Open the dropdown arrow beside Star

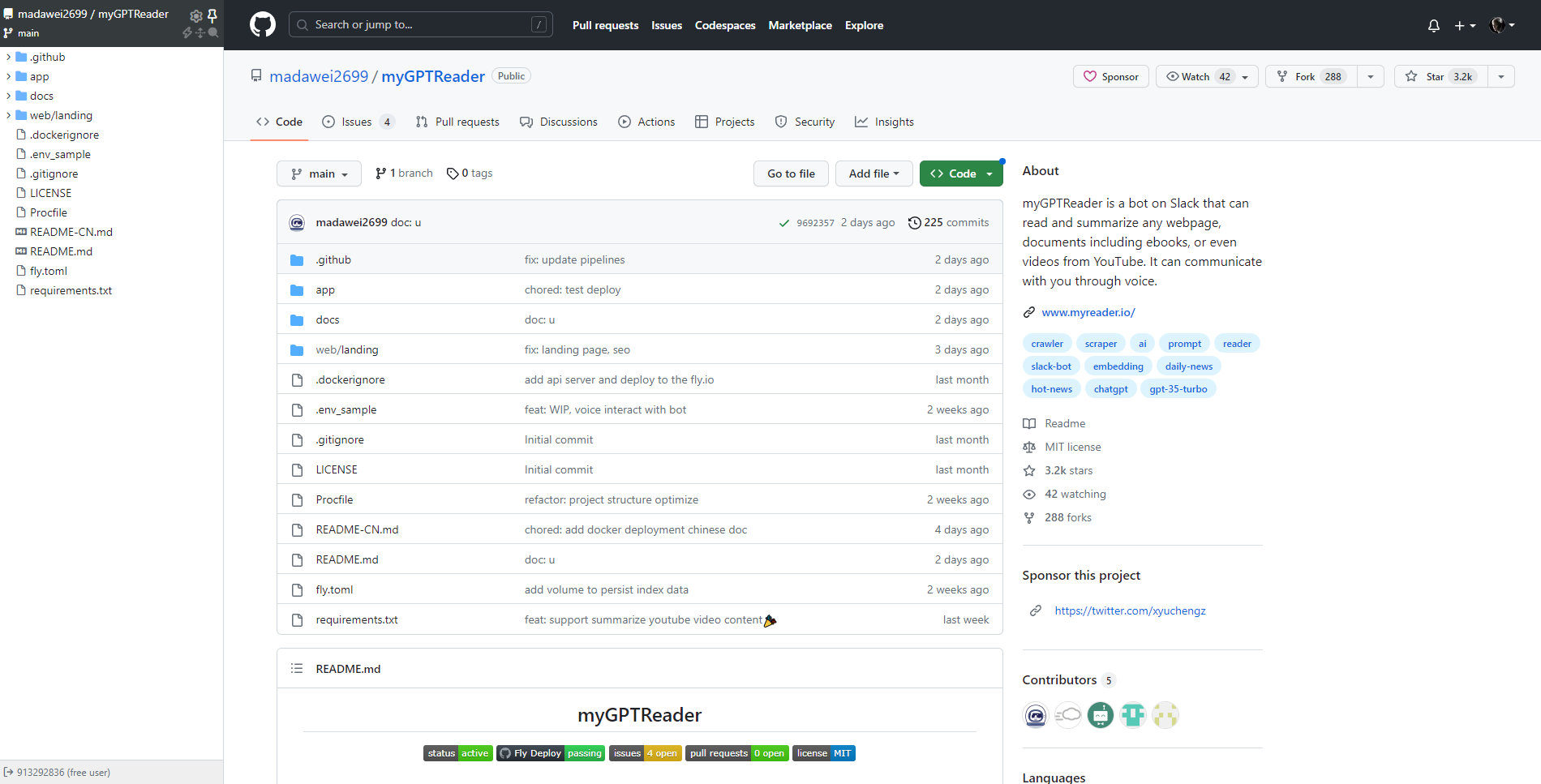point(1501,76)
